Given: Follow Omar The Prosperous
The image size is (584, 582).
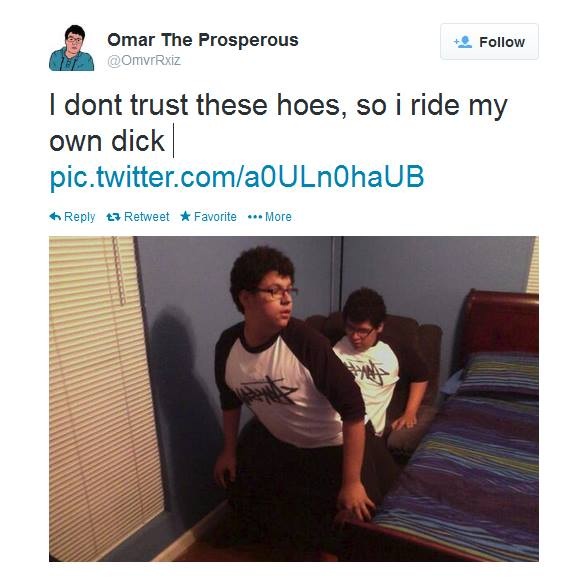Looking at the screenshot, I should point(489,41).
